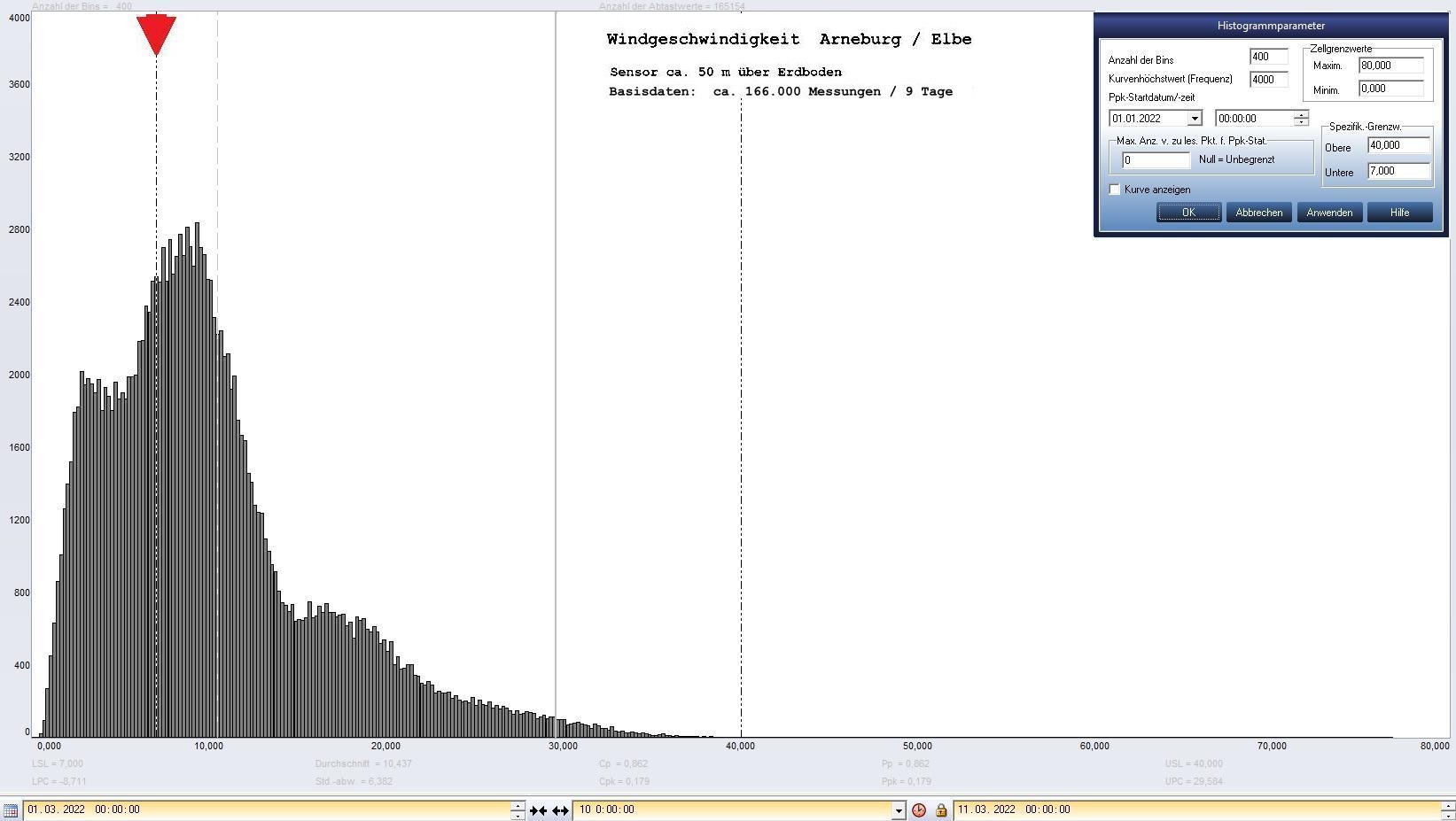Toggle the padlock lock icon
The height and width of the screenshot is (821, 1456).
[941, 810]
